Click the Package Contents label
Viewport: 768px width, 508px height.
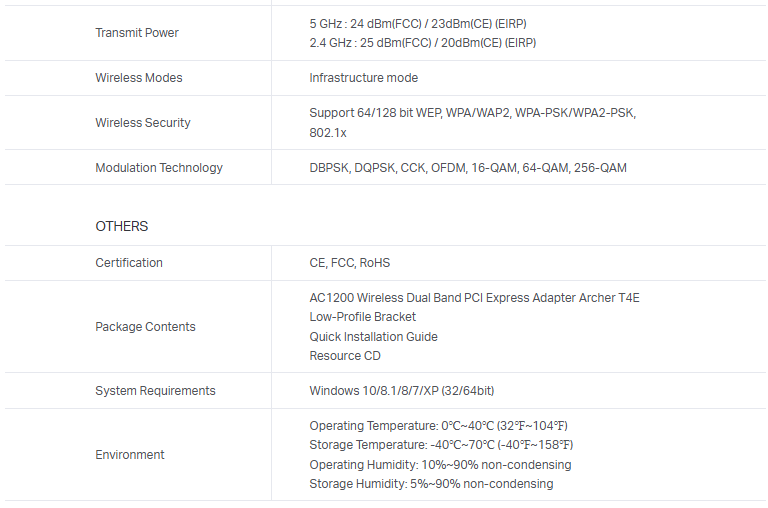pyautogui.click(x=145, y=327)
